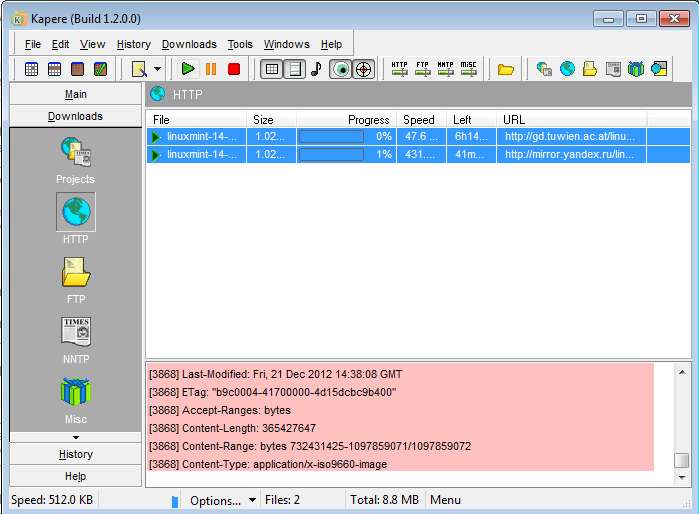
Task: Expand the Main sidebar section
Action: (x=75, y=94)
